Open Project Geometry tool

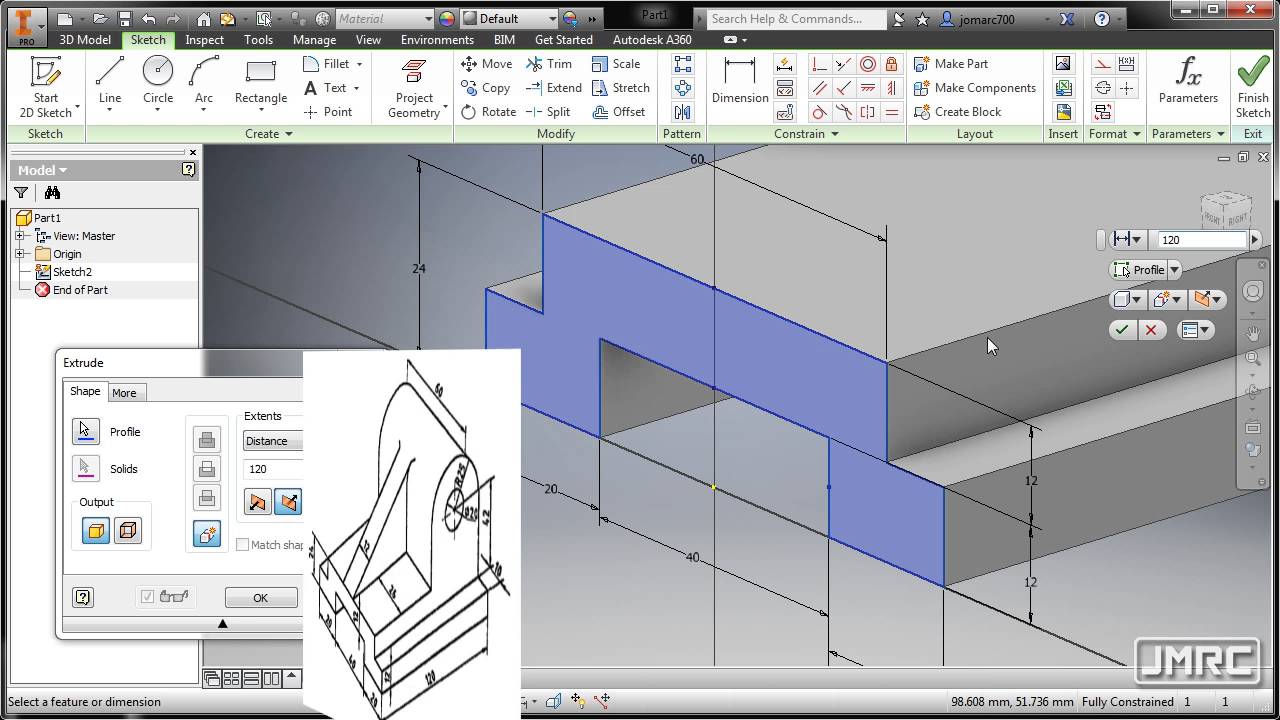(x=414, y=87)
